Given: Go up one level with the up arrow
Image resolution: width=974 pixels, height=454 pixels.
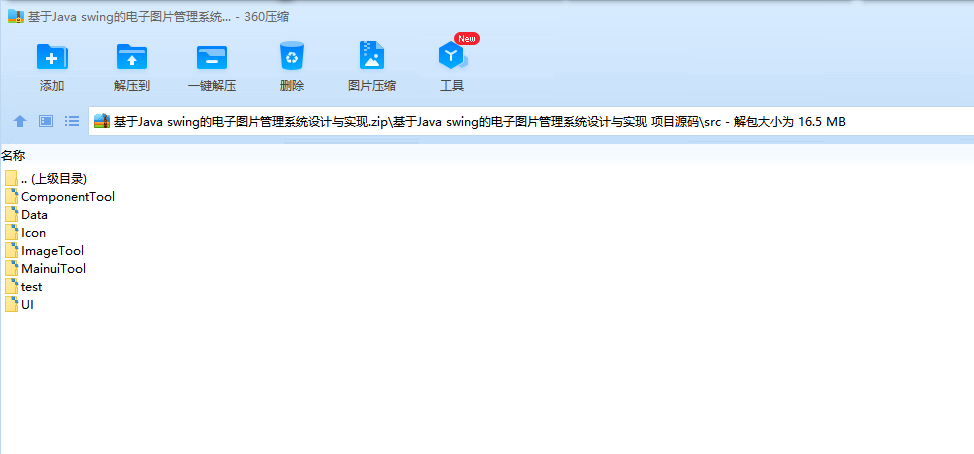Looking at the screenshot, I should [20, 121].
